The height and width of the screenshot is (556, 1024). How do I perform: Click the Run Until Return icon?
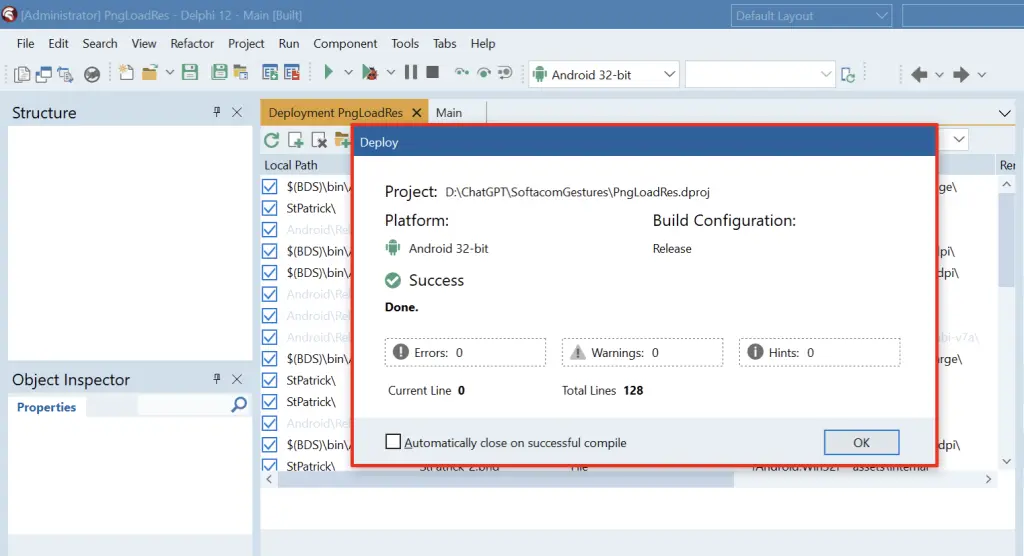[505, 73]
